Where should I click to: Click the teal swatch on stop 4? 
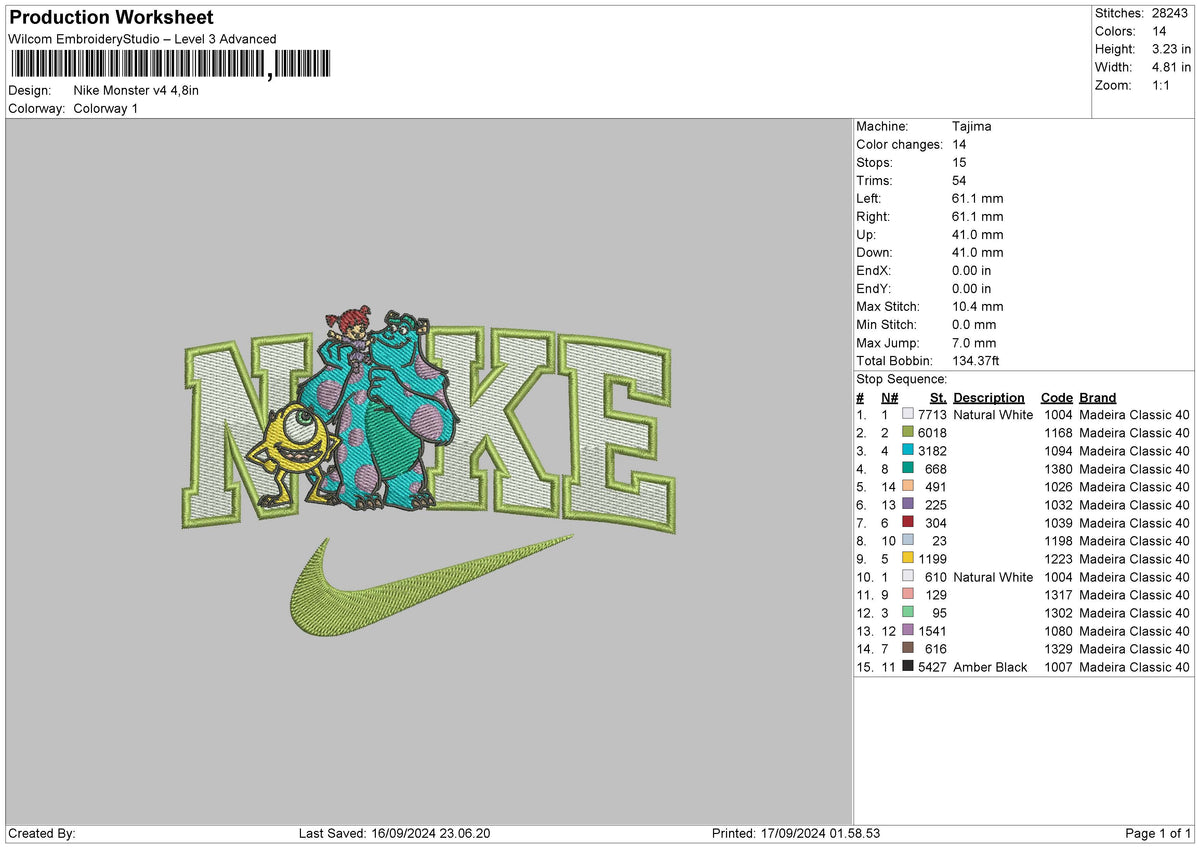tap(909, 469)
